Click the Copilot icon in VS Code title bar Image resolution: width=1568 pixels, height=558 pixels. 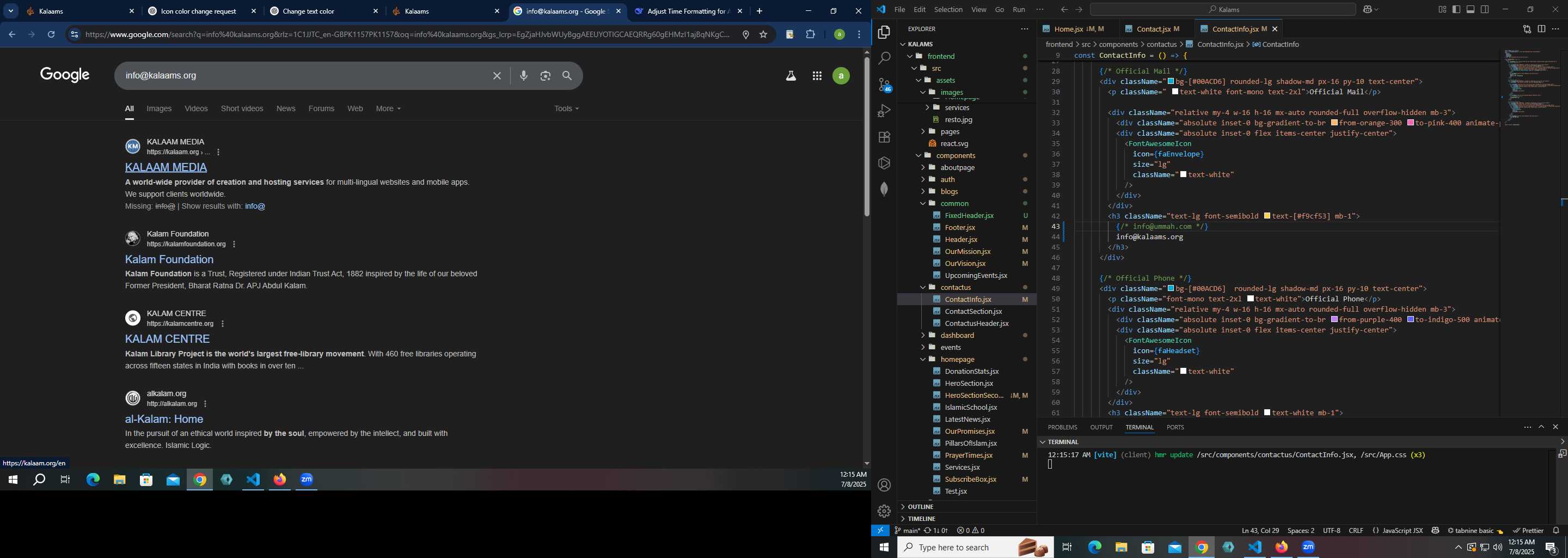point(1368,10)
